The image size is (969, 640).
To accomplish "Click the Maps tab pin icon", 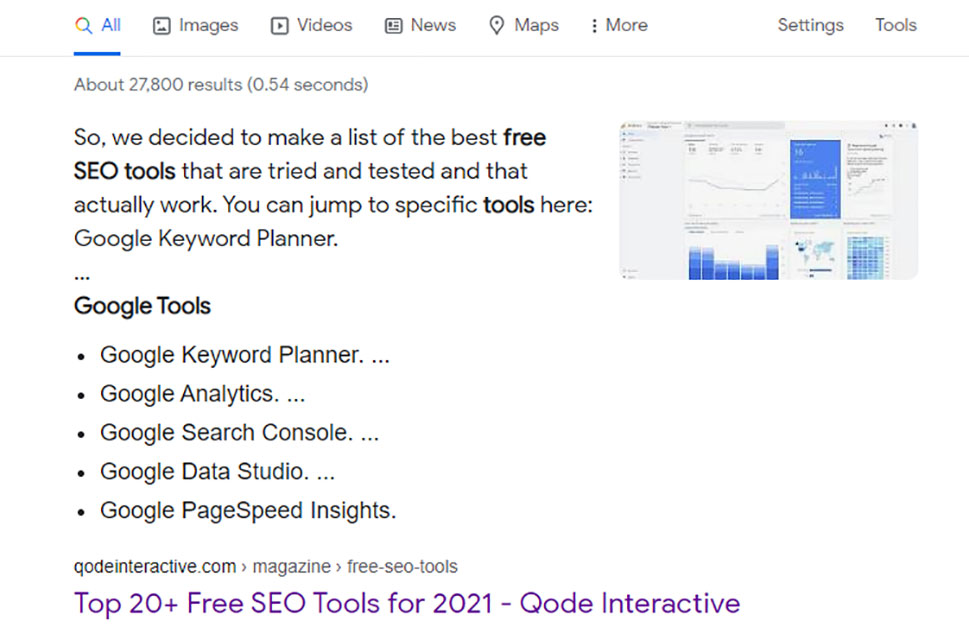I will [x=496, y=25].
